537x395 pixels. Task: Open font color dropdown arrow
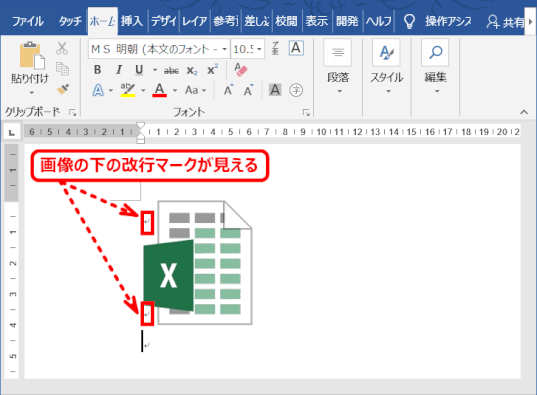pyautogui.click(x=175, y=91)
